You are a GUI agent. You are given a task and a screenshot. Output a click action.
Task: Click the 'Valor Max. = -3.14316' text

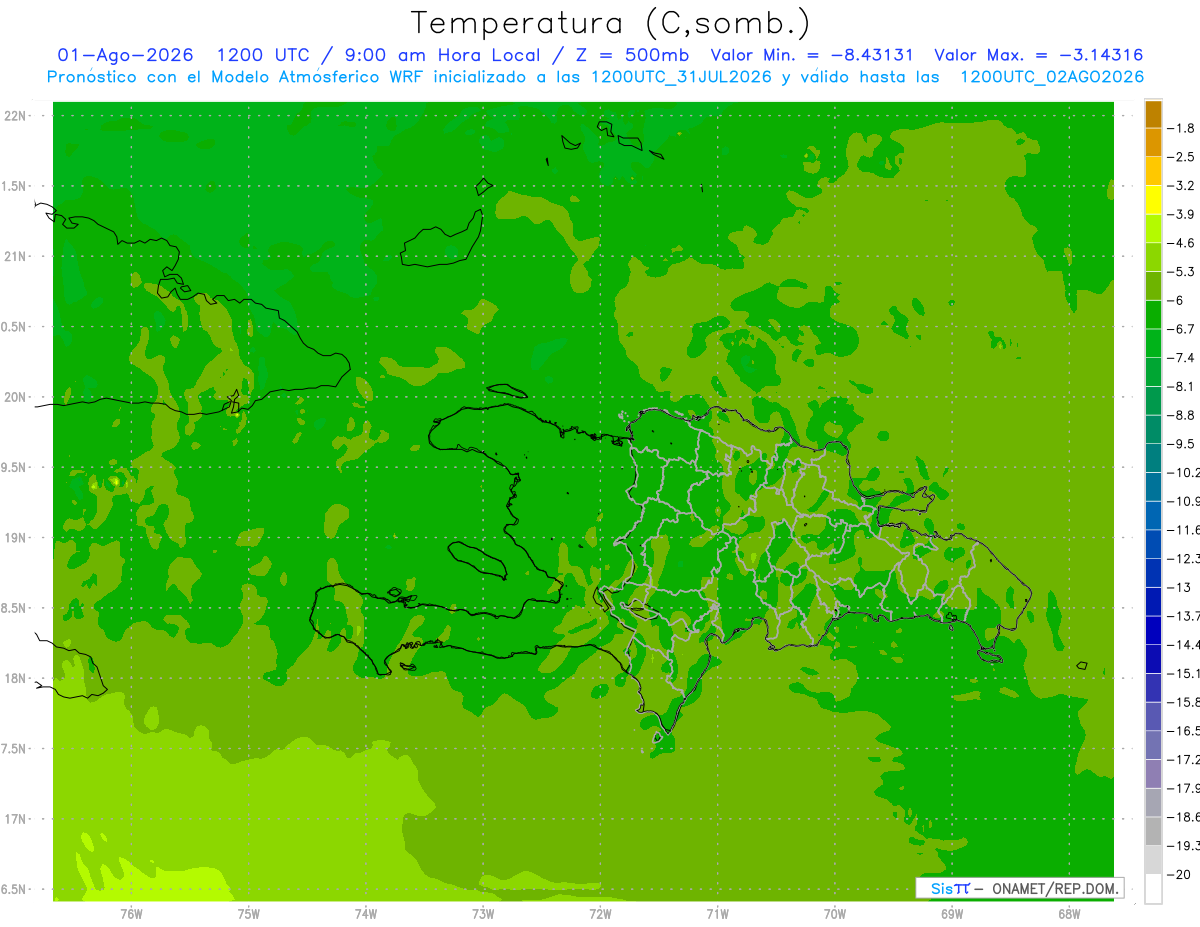[1038, 55]
